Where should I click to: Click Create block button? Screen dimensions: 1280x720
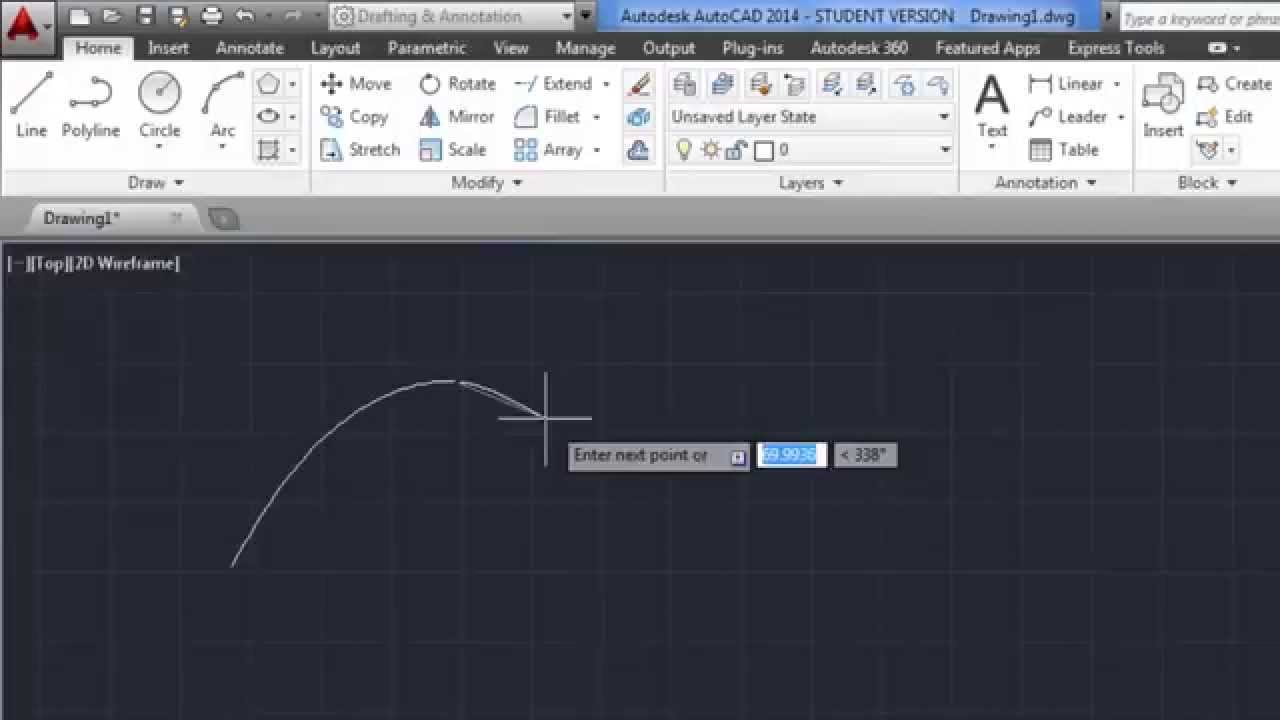tap(1234, 84)
